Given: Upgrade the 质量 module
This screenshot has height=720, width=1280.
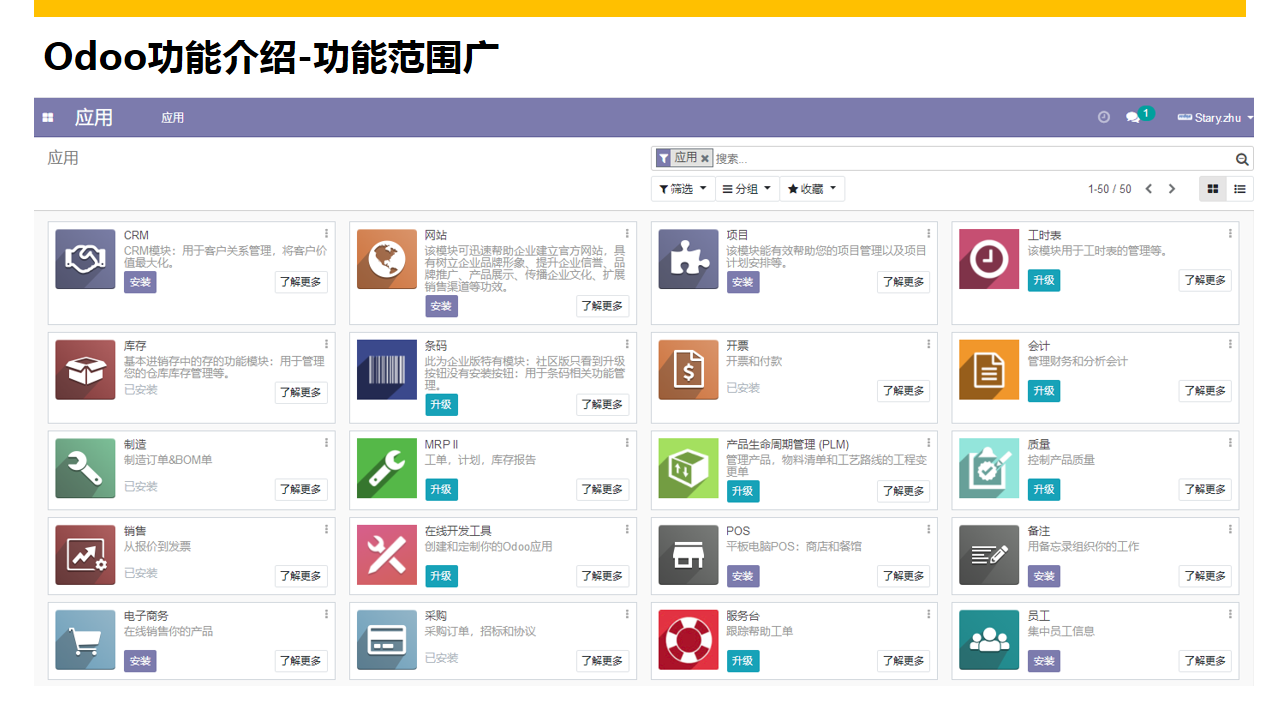Looking at the screenshot, I should click(x=1044, y=489).
